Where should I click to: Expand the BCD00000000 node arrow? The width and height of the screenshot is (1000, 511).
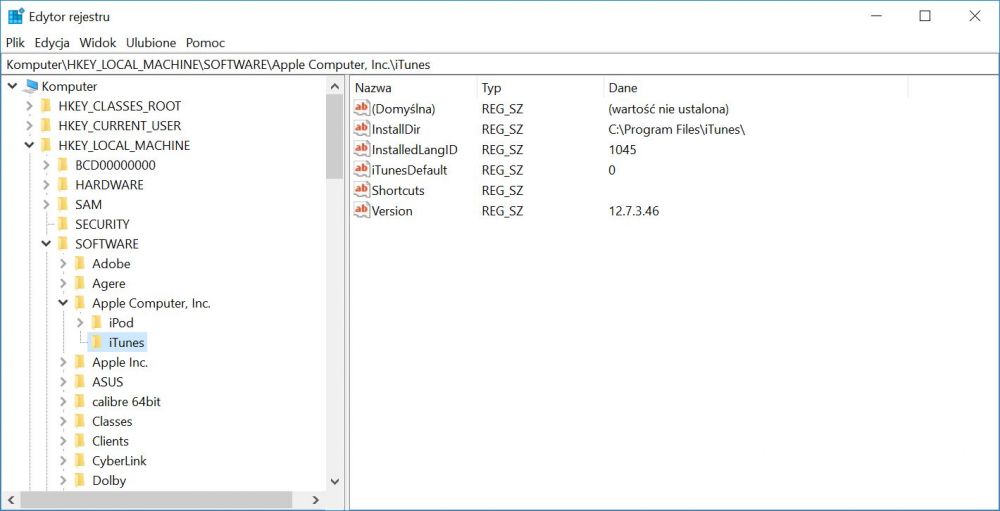pos(46,165)
